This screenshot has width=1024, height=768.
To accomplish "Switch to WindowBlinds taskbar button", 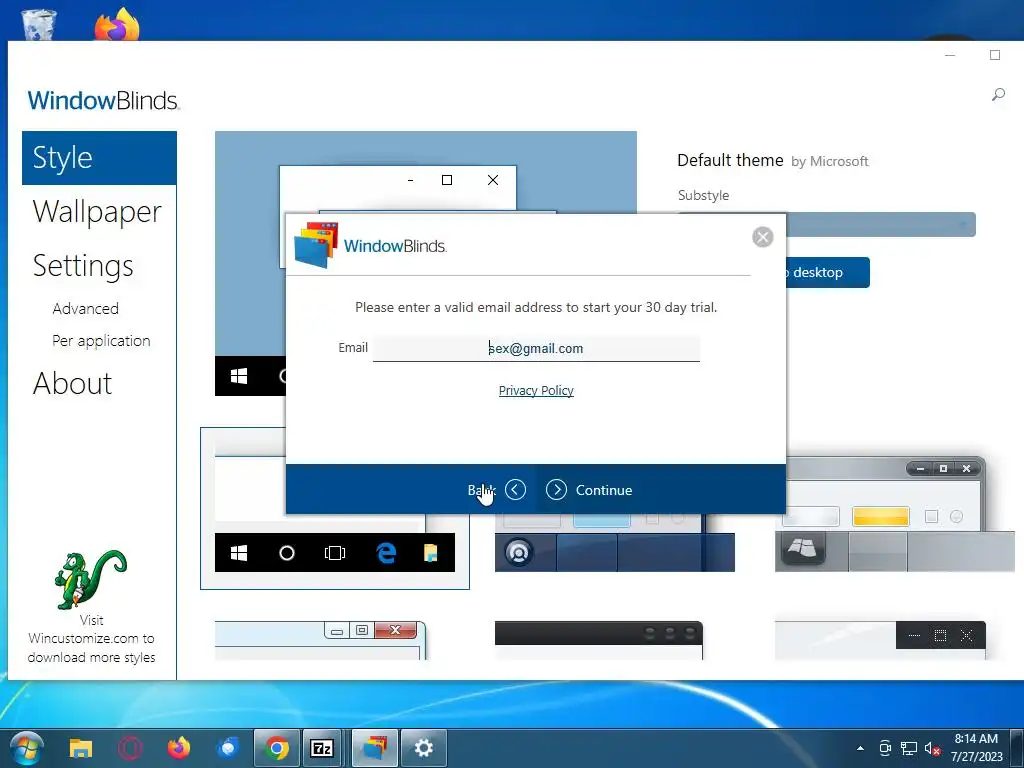I will pos(375,748).
